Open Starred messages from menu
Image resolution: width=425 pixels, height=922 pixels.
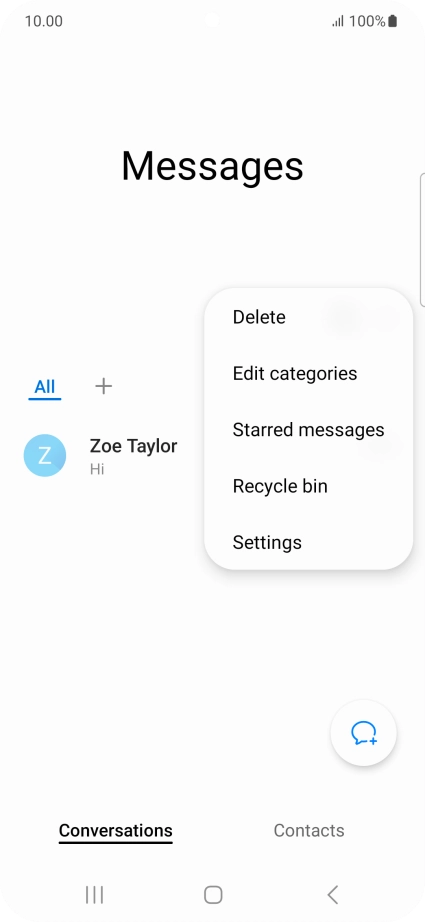tap(308, 430)
